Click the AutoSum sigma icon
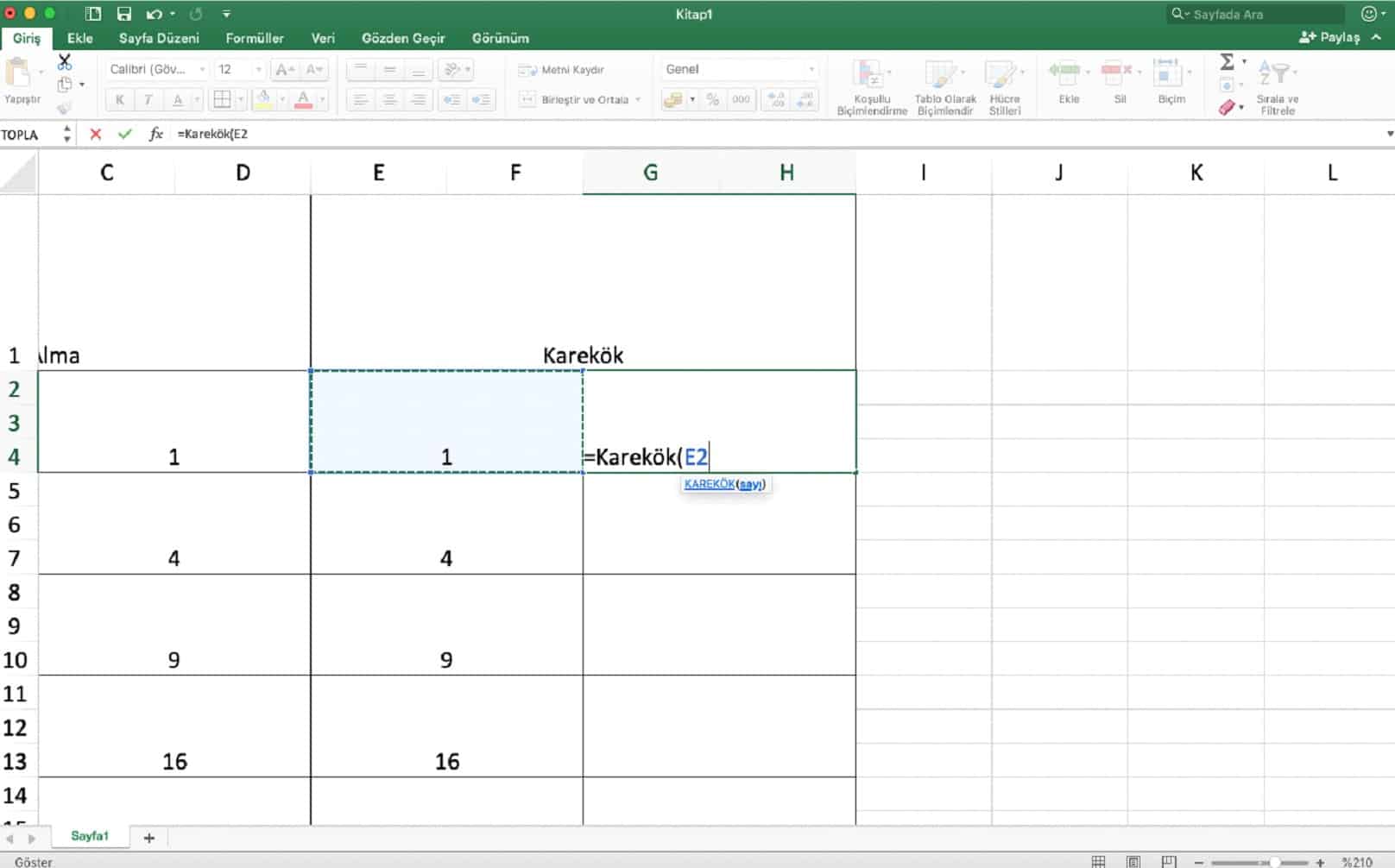 coord(1227,62)
